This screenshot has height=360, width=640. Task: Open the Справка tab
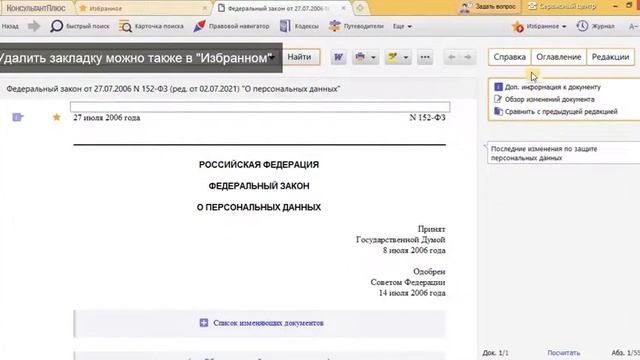[509, 57]
